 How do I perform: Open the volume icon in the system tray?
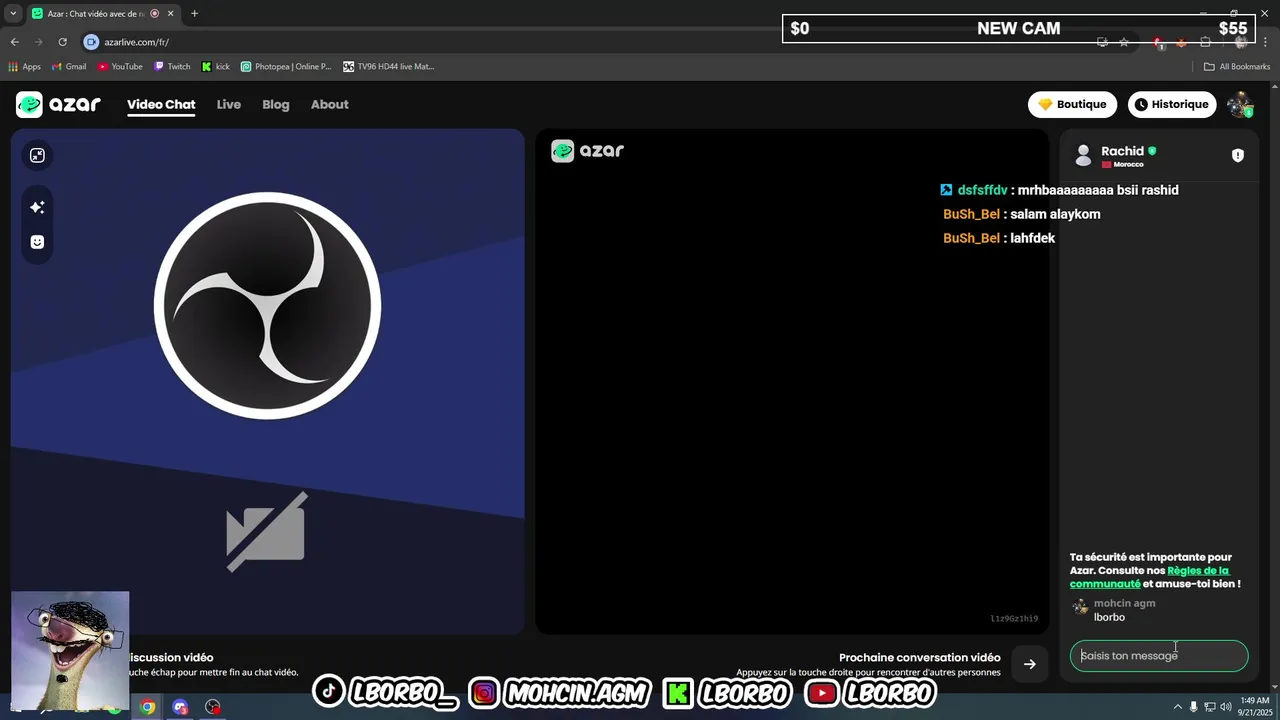1225,707
